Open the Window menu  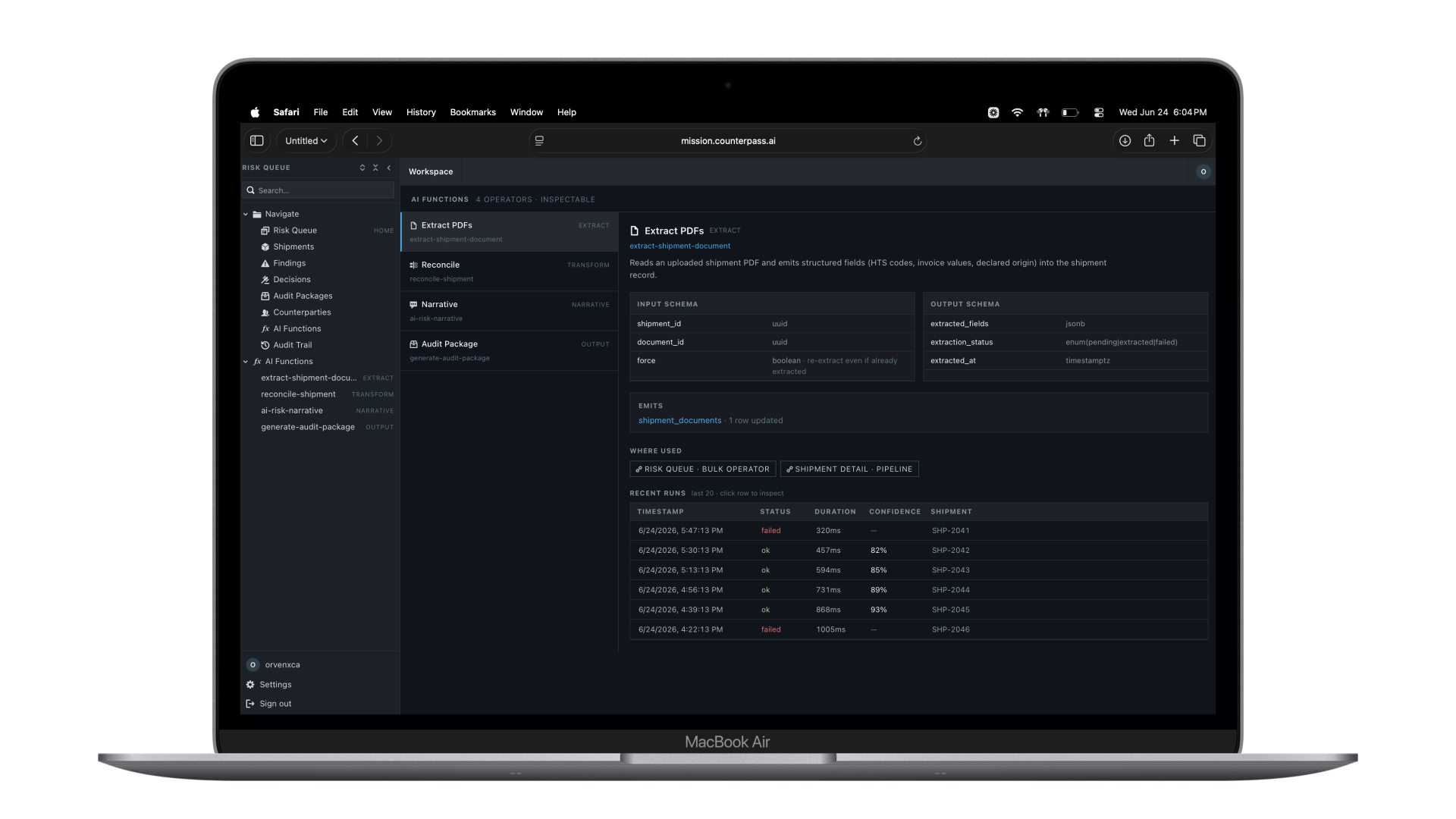(x=526, y=112)
